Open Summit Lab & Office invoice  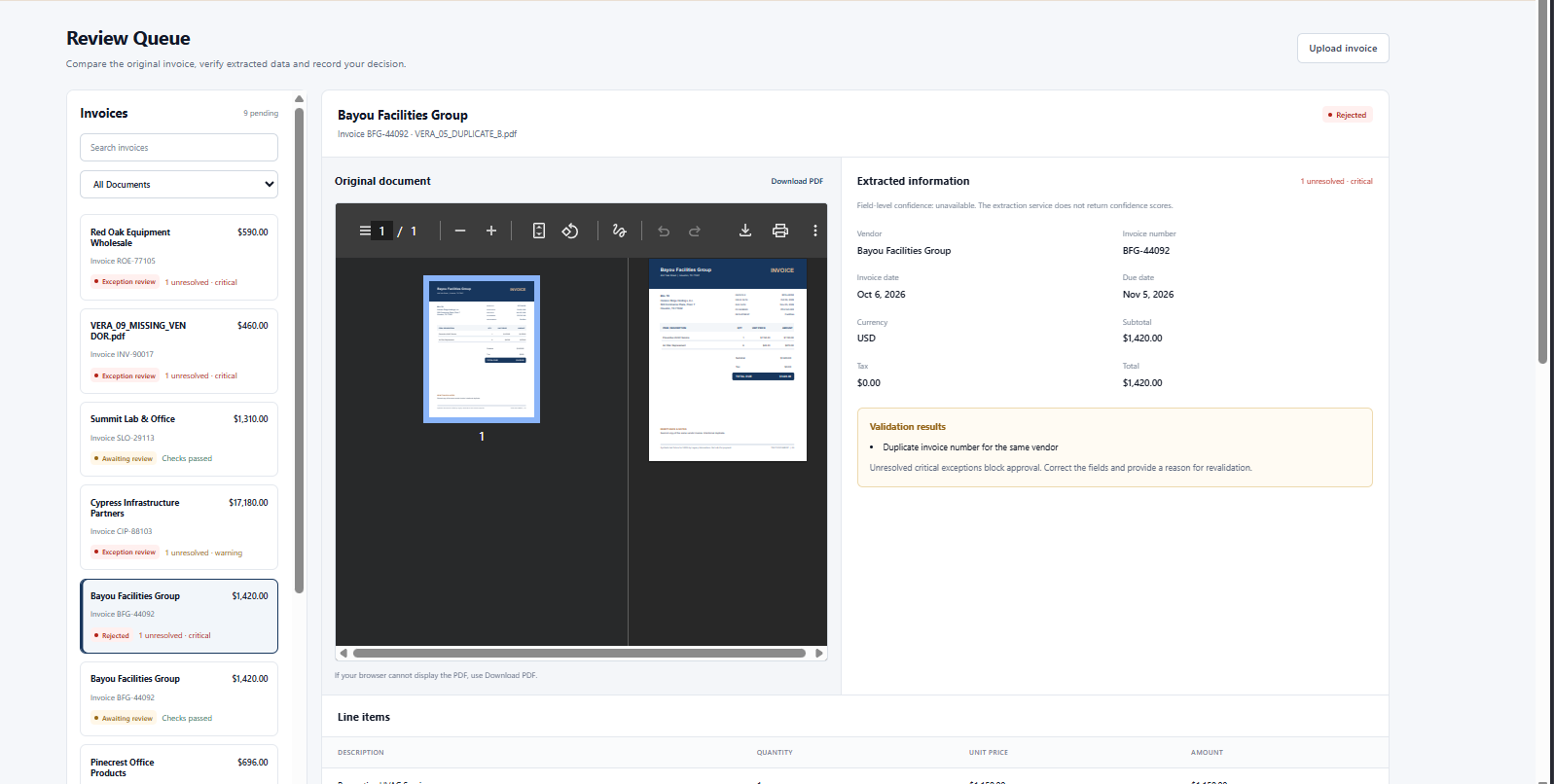click(x=179, y=439)
